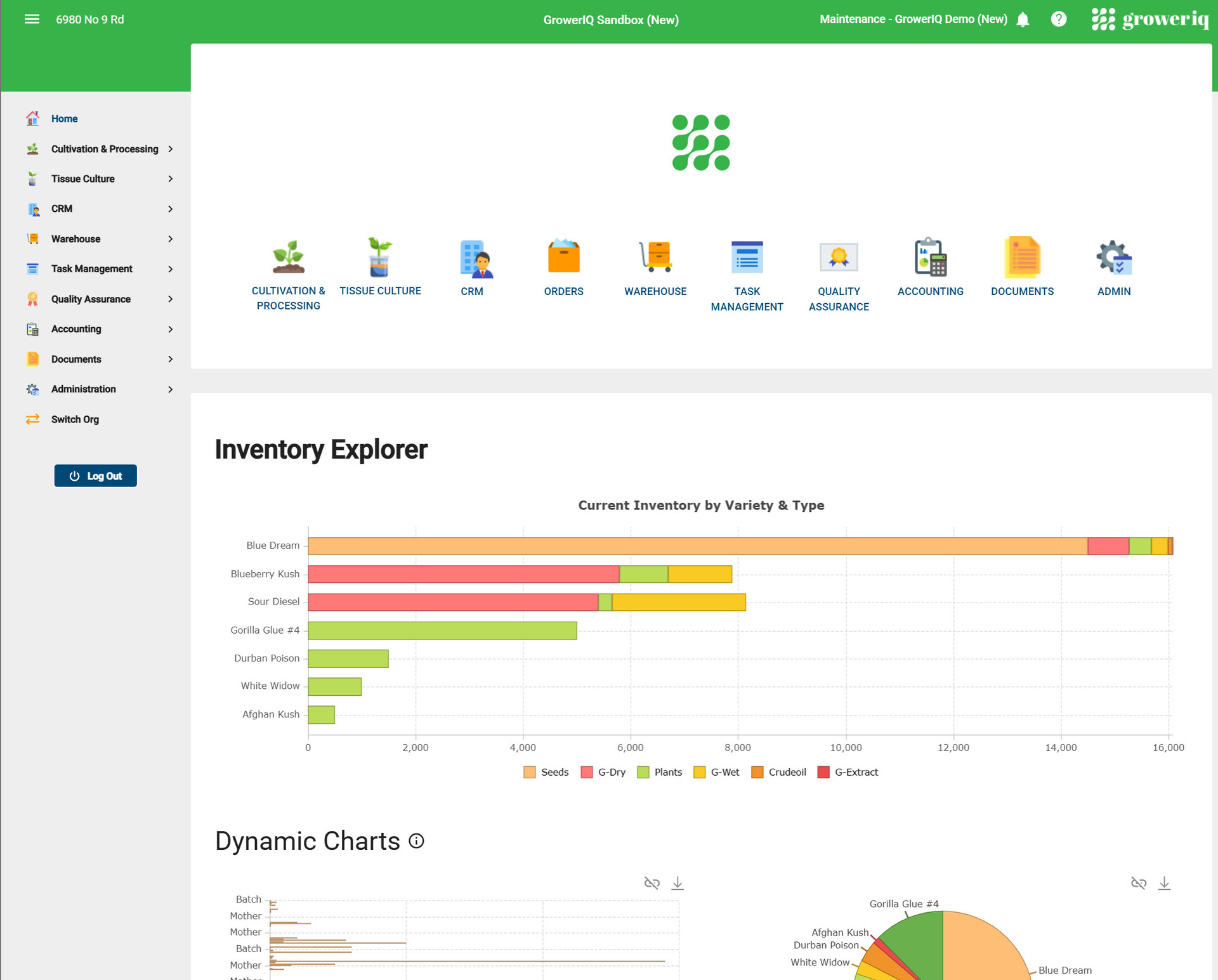Viewport: 1218px width, 980px height.
Task: Toggle G-Dry series in chart legend
Action: point(603,772)
